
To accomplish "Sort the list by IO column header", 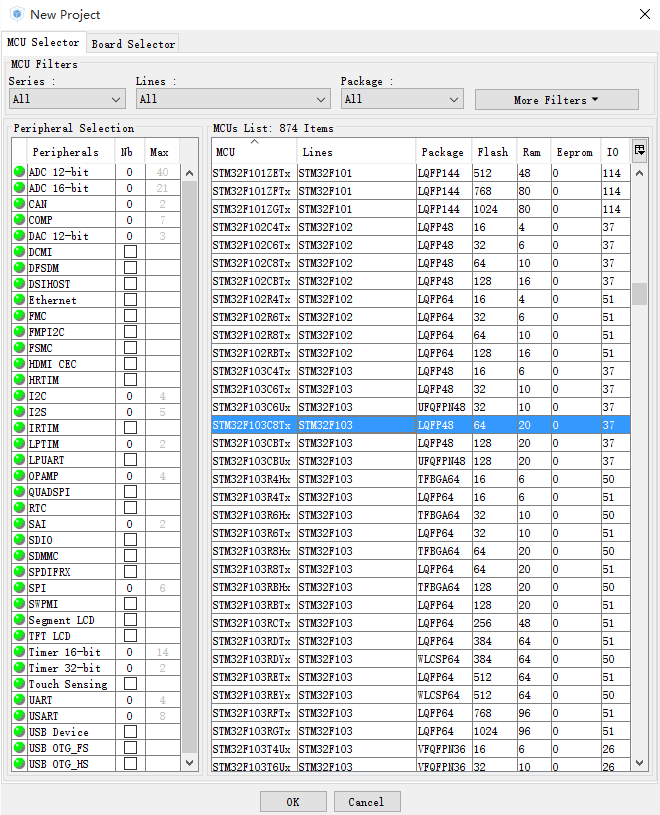I will click(x=615, y=152).
